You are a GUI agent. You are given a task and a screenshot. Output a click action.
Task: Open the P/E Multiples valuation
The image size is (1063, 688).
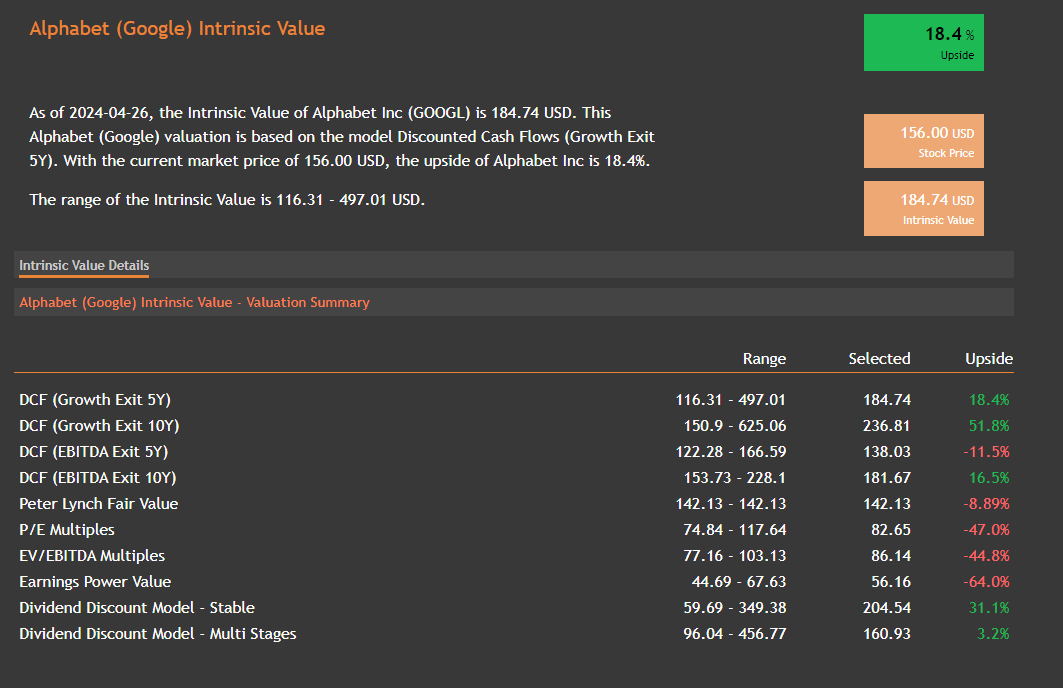pyautogui.click(x=67, y=530)
